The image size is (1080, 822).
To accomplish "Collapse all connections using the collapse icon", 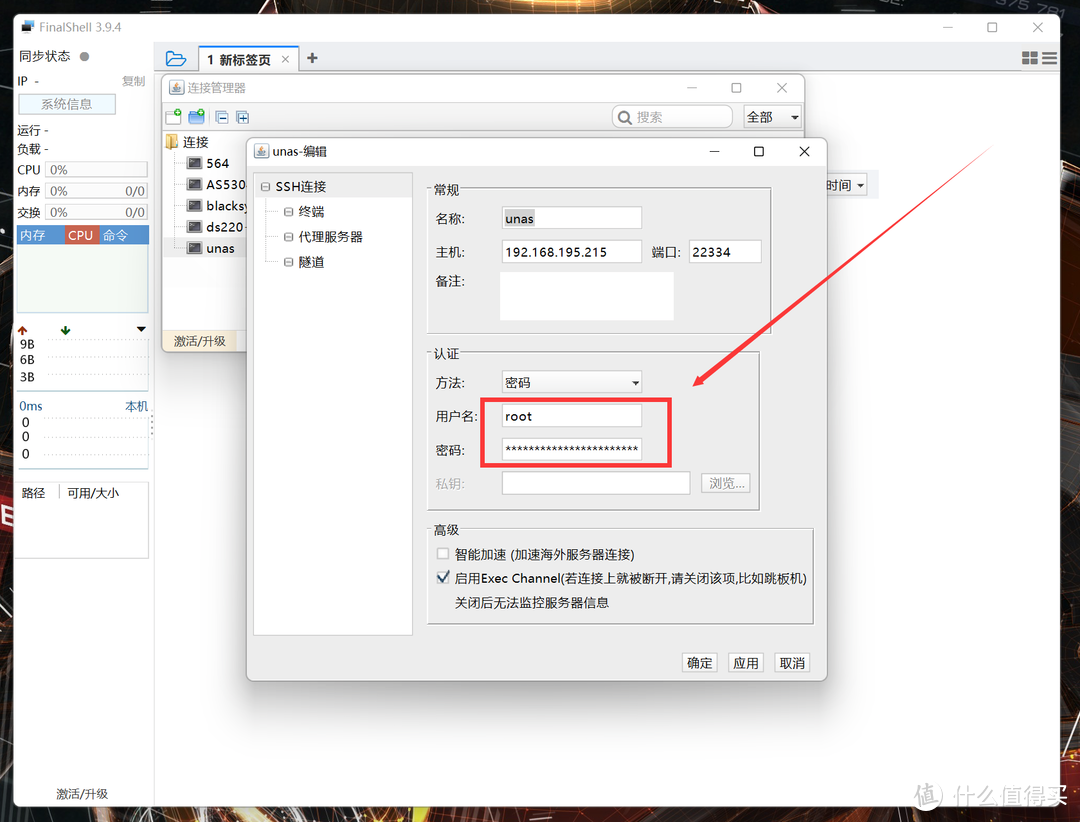I will [222, 117].
